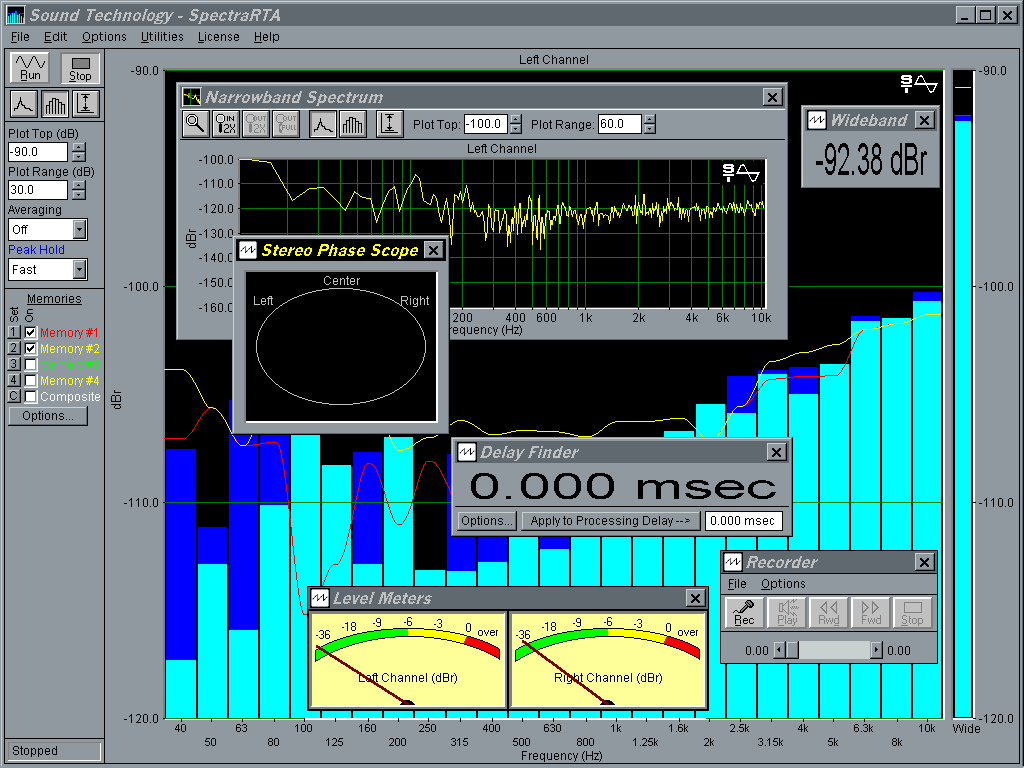Screen dimensions: 1024x768
Task: Open the Recorder window's File menu
Action: (x=737, y=584)
